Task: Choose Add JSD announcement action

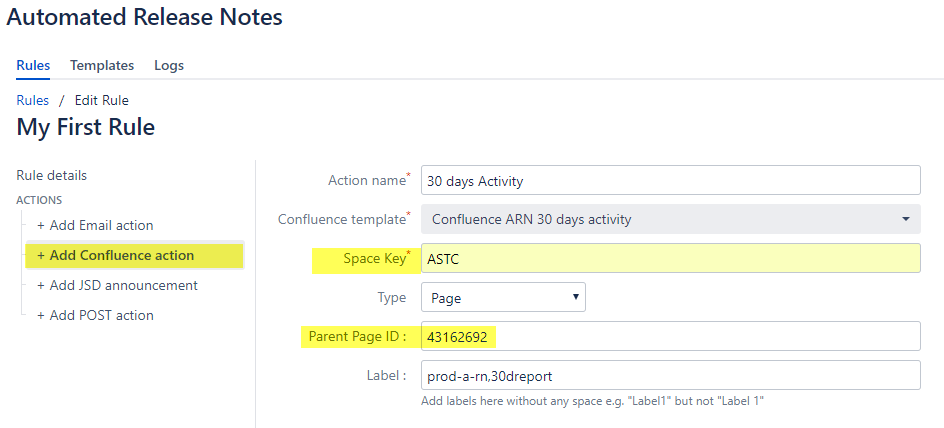Action: tap(123, 285)
